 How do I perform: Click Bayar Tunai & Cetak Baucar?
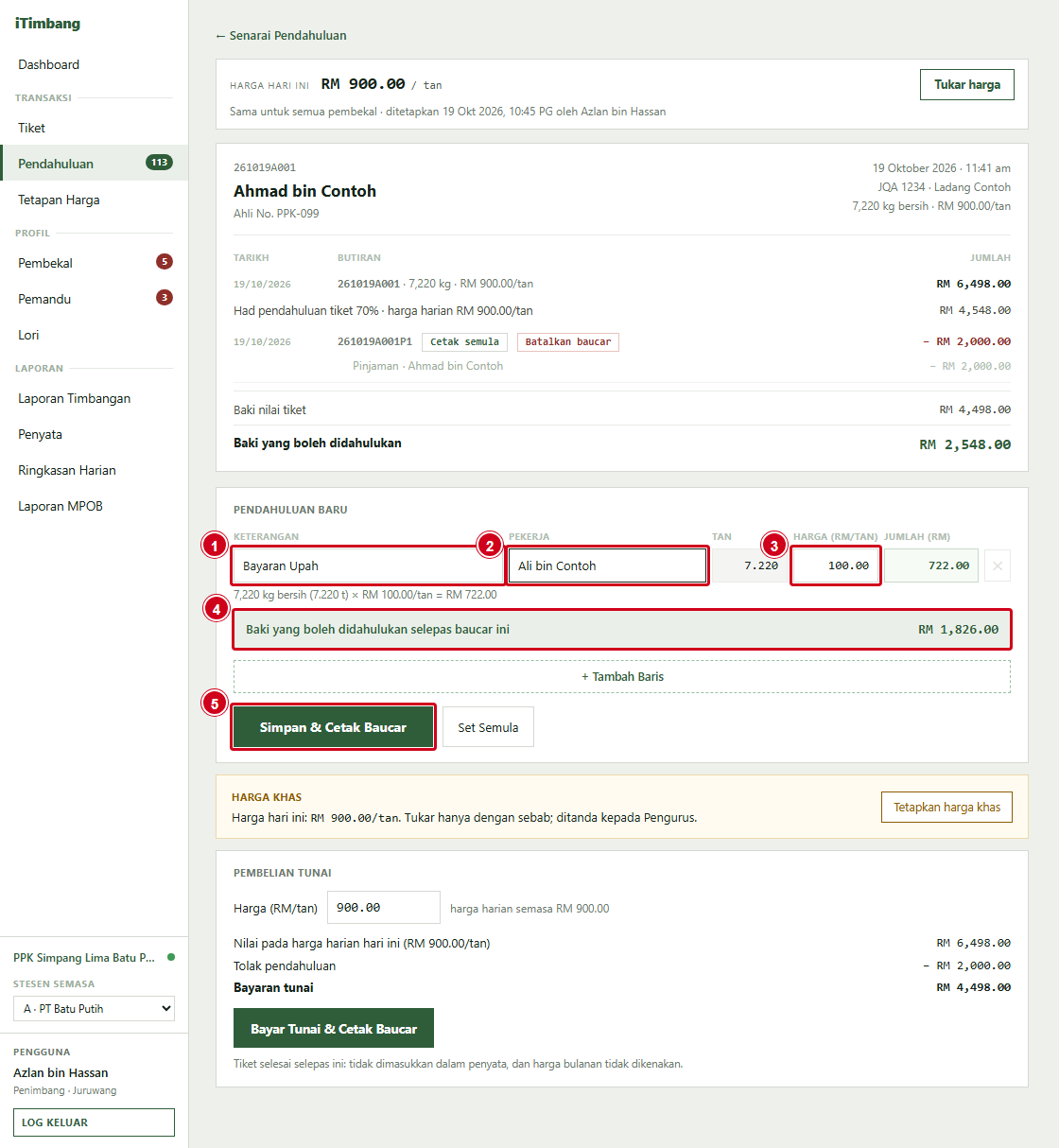point(334,1028)
